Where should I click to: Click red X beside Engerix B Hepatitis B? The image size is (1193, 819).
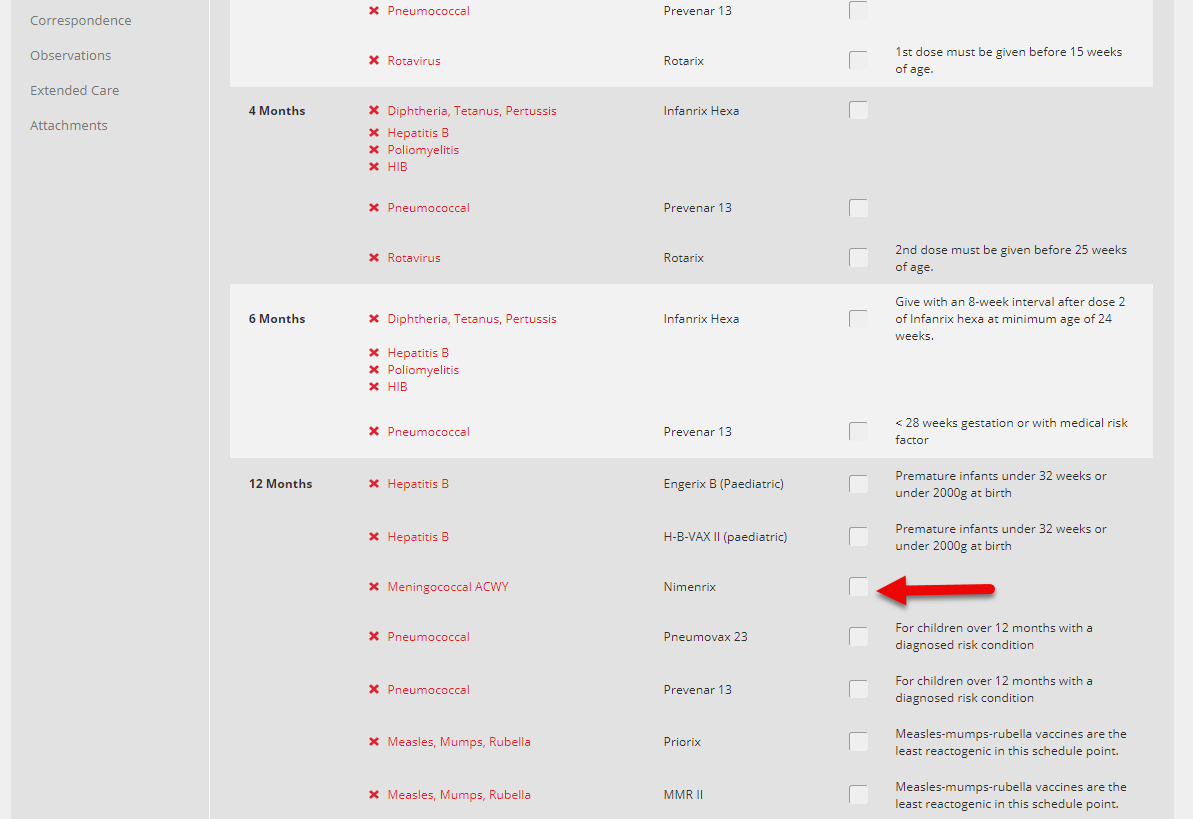coord(374,484)
